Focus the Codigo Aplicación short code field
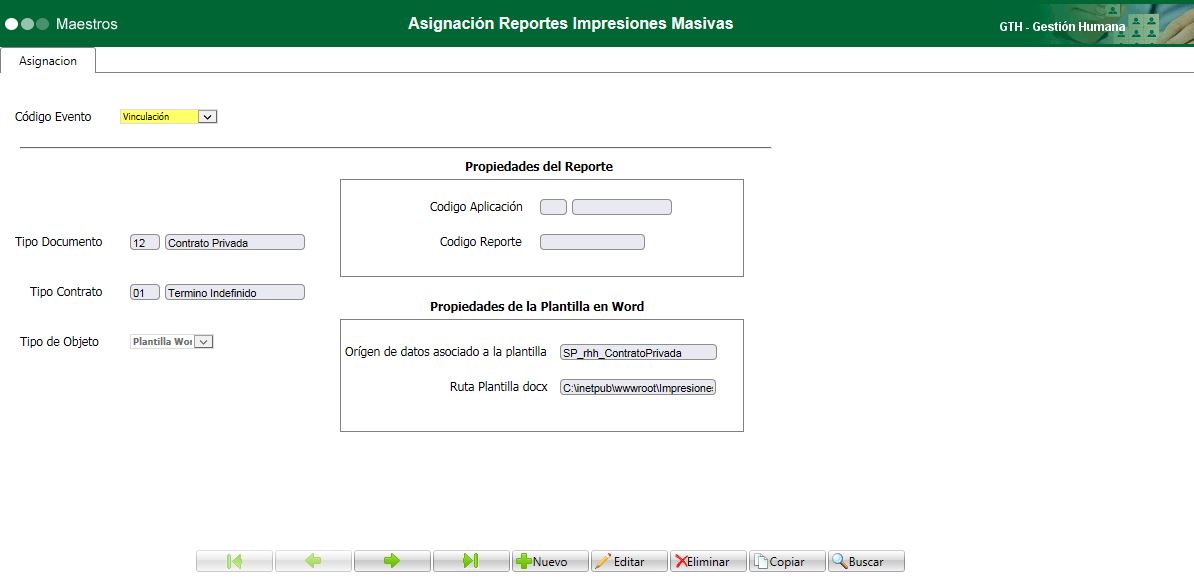This screenshot has height=583, width=1194. tap(553, 207)
